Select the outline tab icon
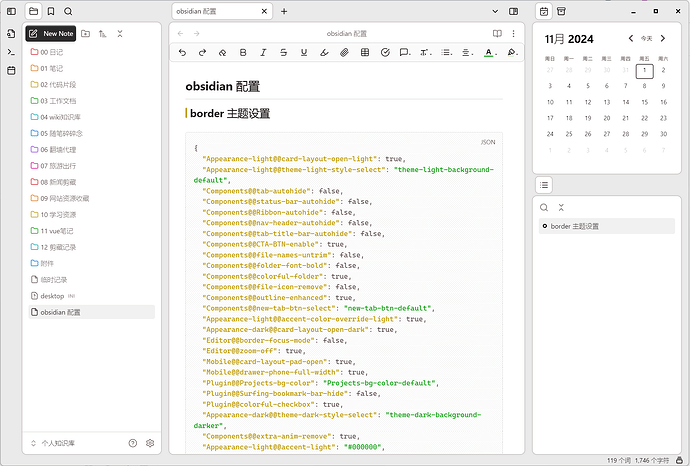 (x=544, y=185)
